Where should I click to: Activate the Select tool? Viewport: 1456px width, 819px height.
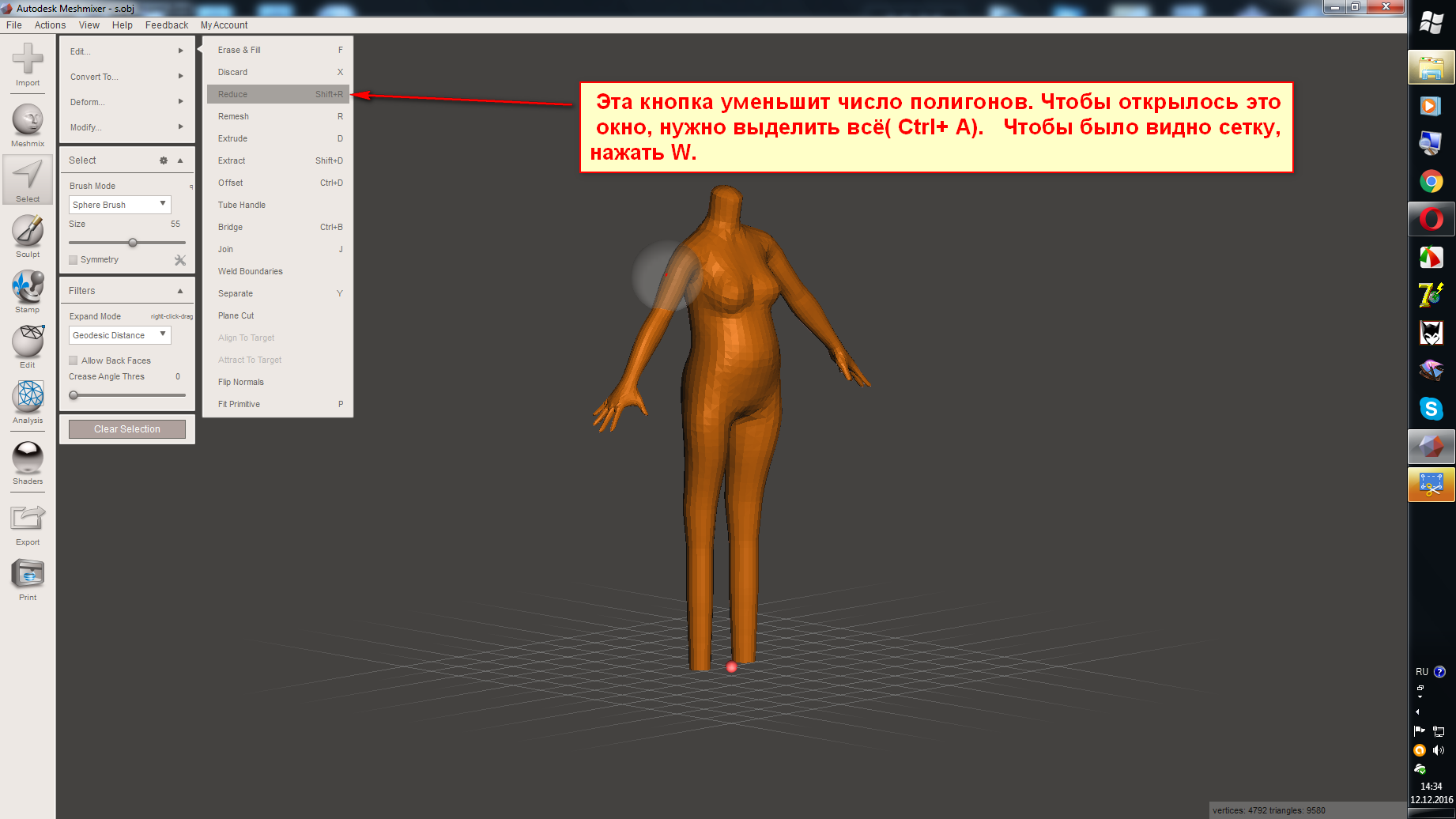[28, 179]
